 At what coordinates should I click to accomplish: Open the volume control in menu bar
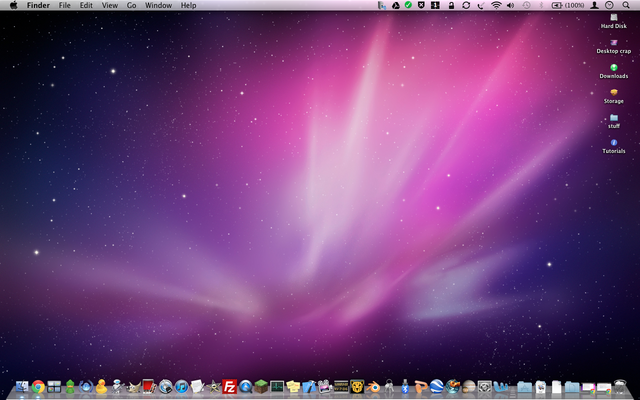click(x=511, y=5)
